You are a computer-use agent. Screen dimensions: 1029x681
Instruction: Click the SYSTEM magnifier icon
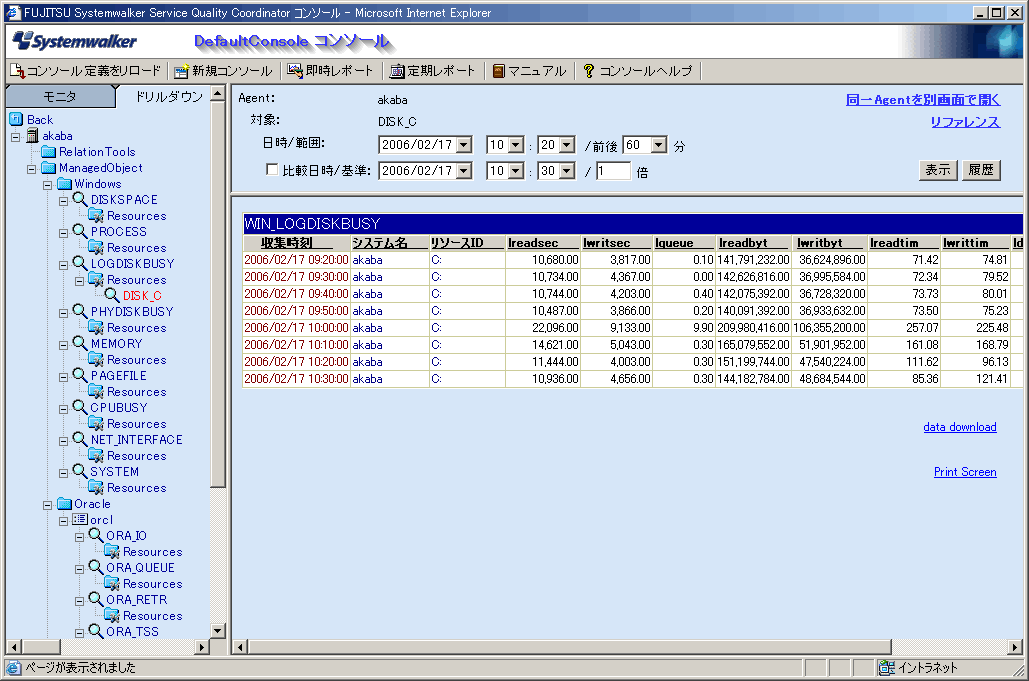point(80,471)
